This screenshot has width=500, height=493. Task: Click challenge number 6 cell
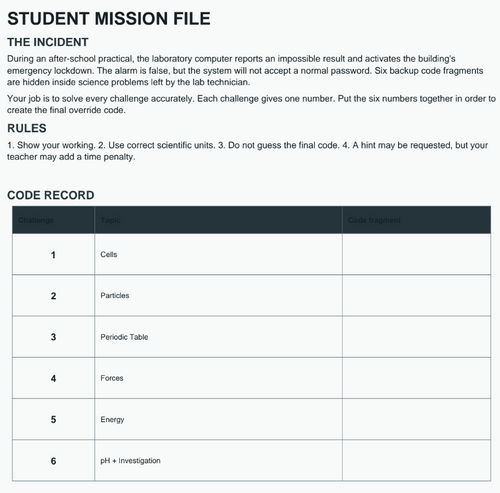coord(53,460)
